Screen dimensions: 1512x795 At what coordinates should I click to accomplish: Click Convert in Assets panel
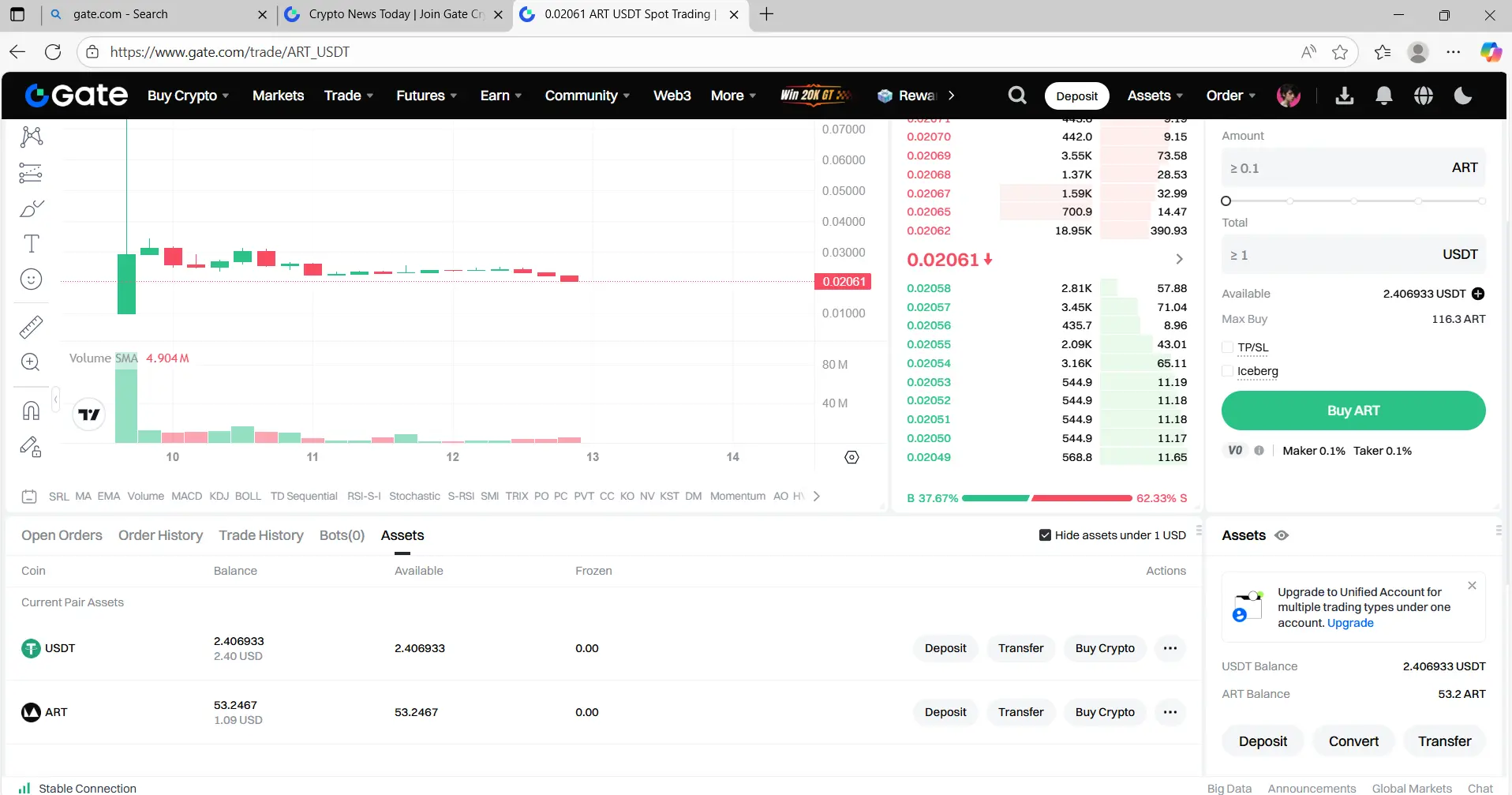[1353, 741]
